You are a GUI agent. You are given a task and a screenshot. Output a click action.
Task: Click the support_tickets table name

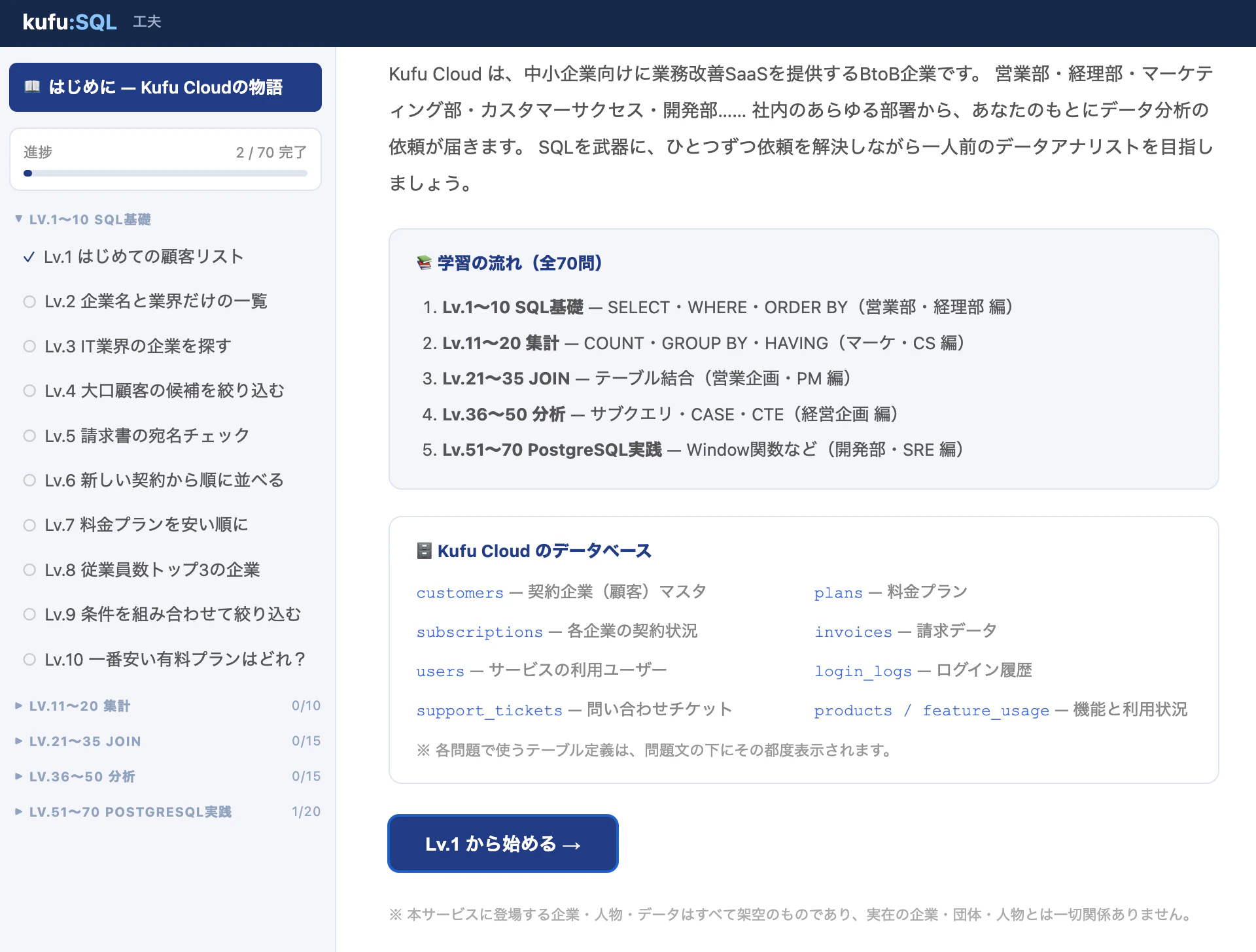tap(489, 711)
